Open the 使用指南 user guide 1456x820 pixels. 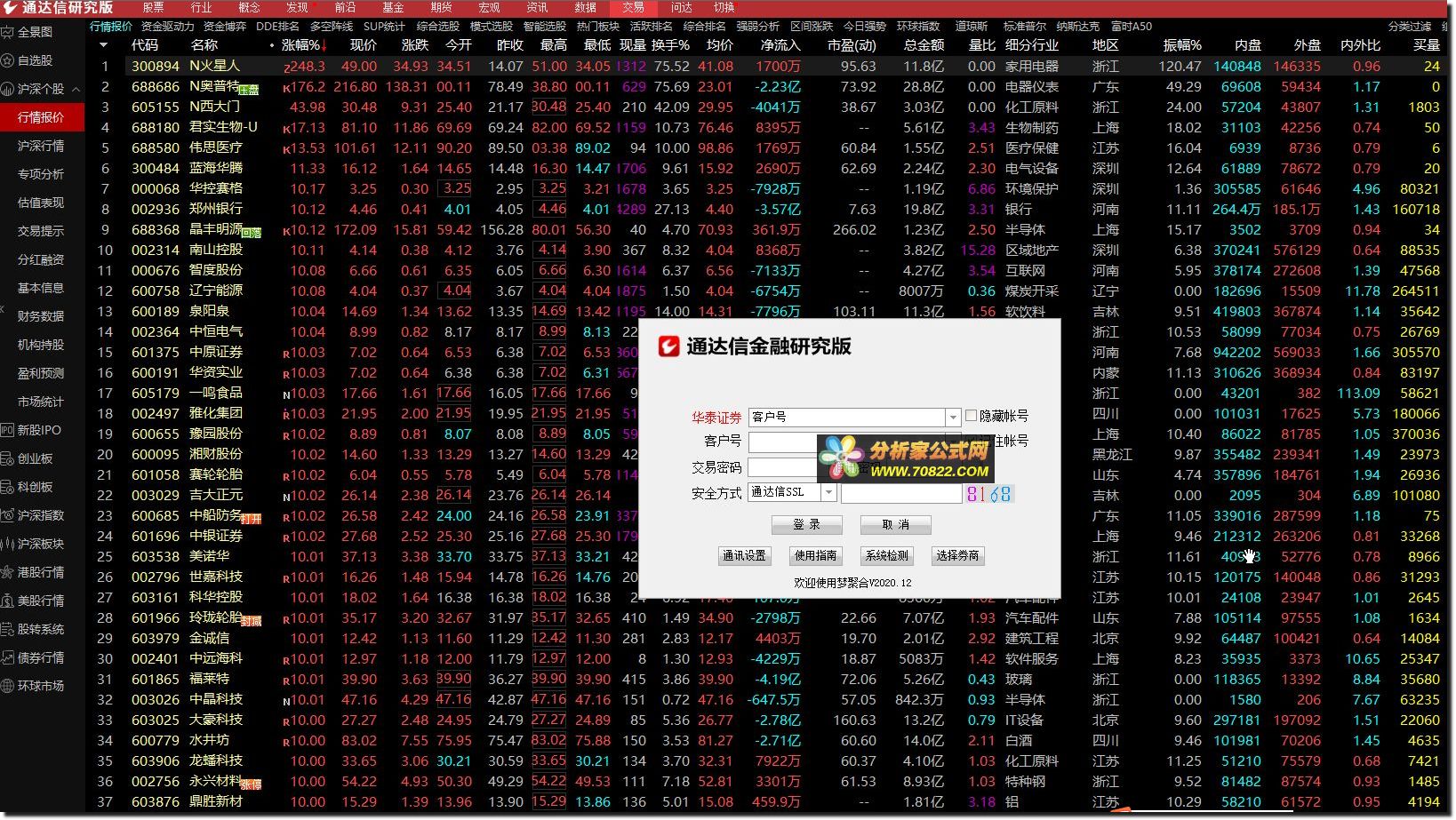(815, 556)
